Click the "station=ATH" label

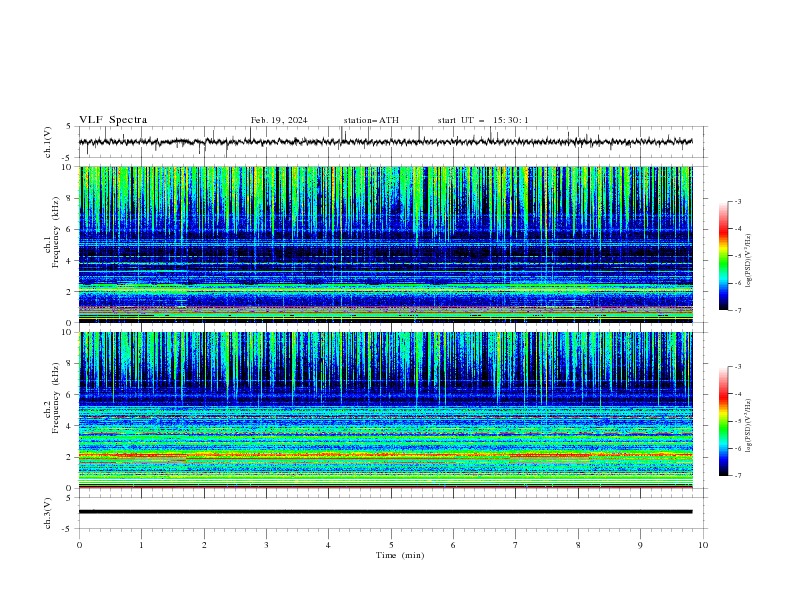coord(371,120)
